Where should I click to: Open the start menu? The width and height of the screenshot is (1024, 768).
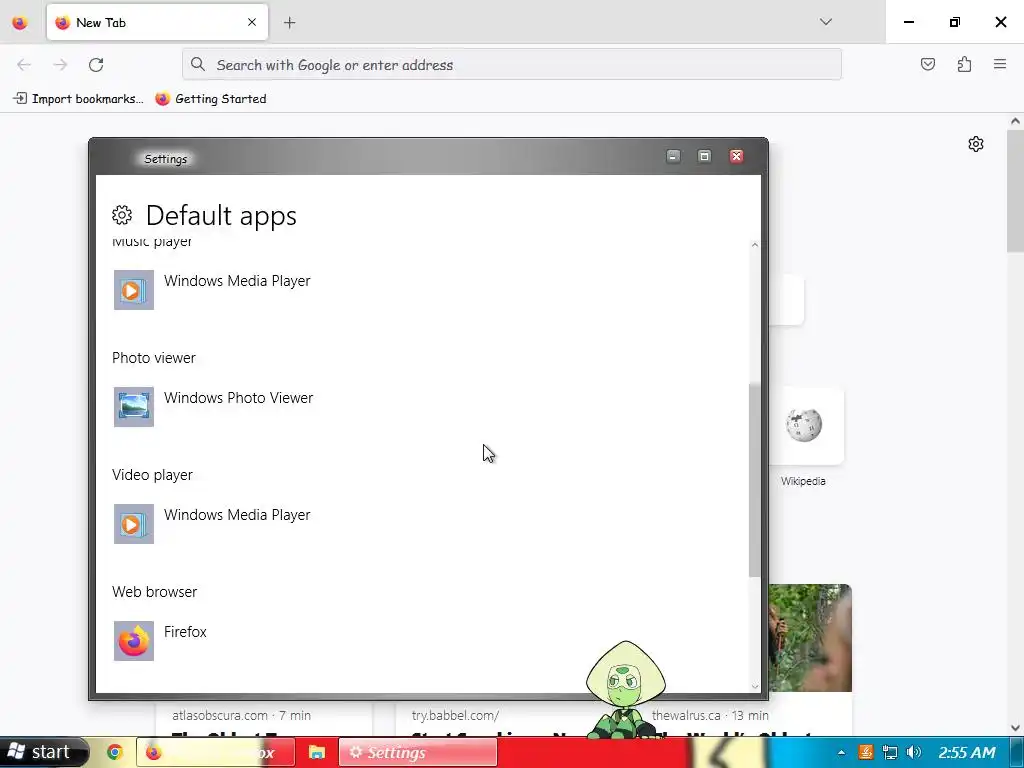pyautogui.click(x=43, y=752)
